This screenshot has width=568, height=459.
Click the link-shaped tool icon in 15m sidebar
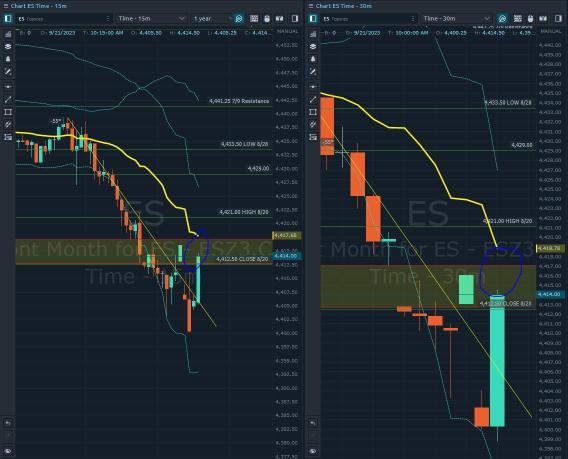click(8, 125)
